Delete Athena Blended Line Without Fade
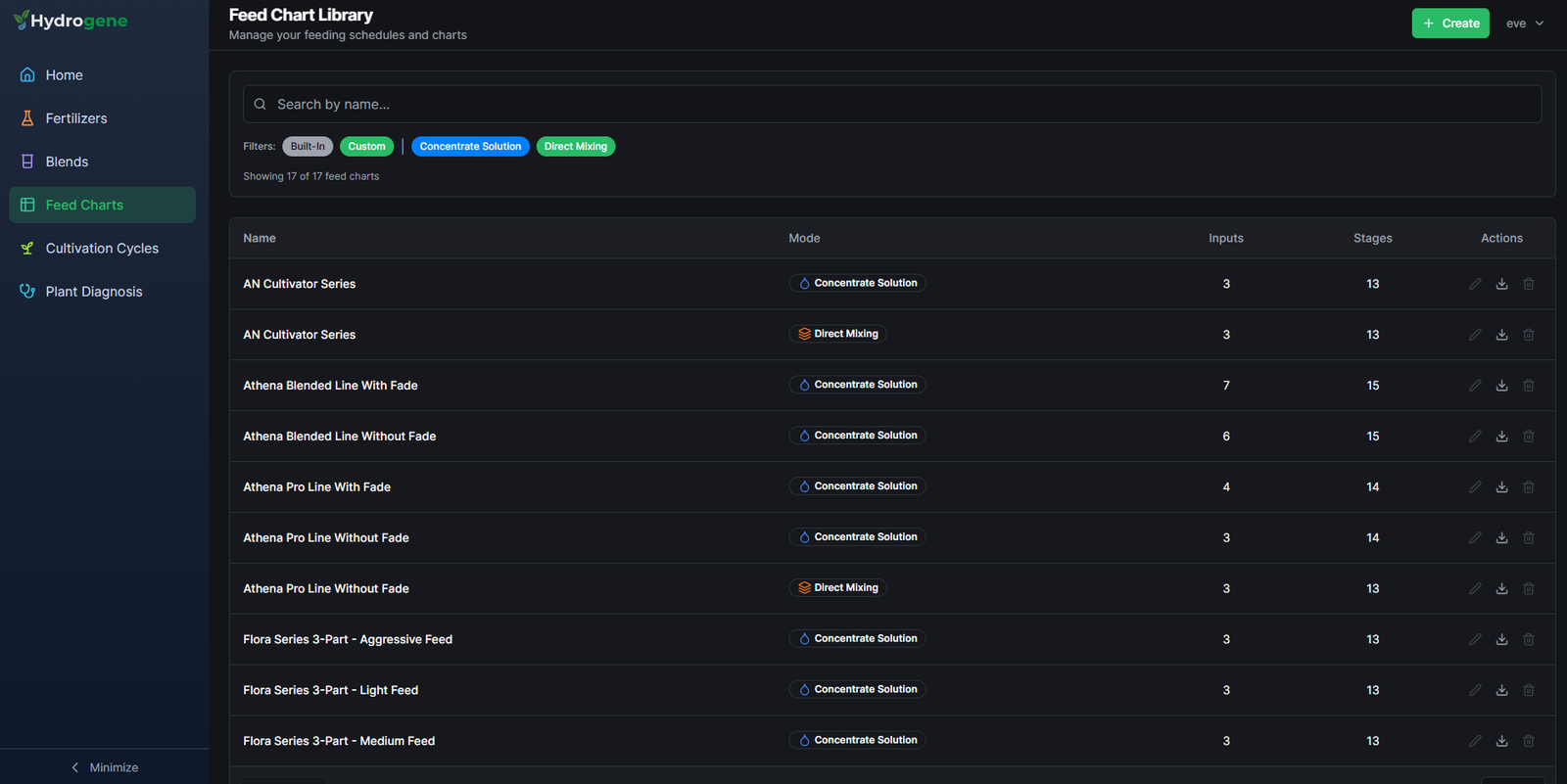Screen dimensions: 1567x784 [1529, 437]
